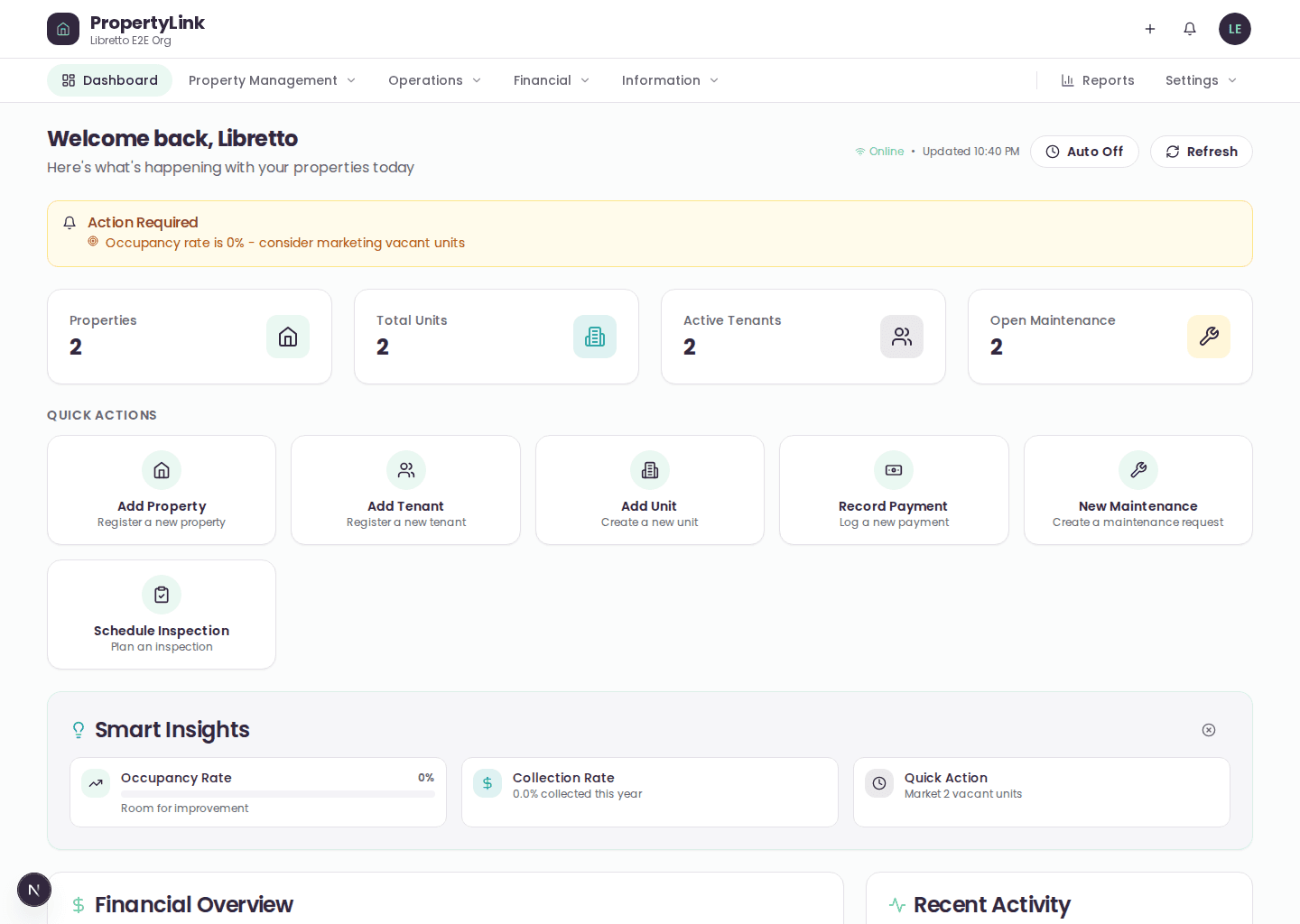Open the Active Tenants stat card label
Screen dimensions: 1300x924
pos(732,320)
